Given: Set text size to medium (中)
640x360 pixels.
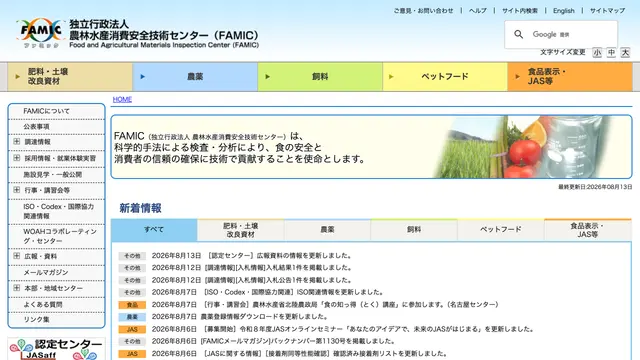Looking at the screenshot, I should click(x=611, y=53).
